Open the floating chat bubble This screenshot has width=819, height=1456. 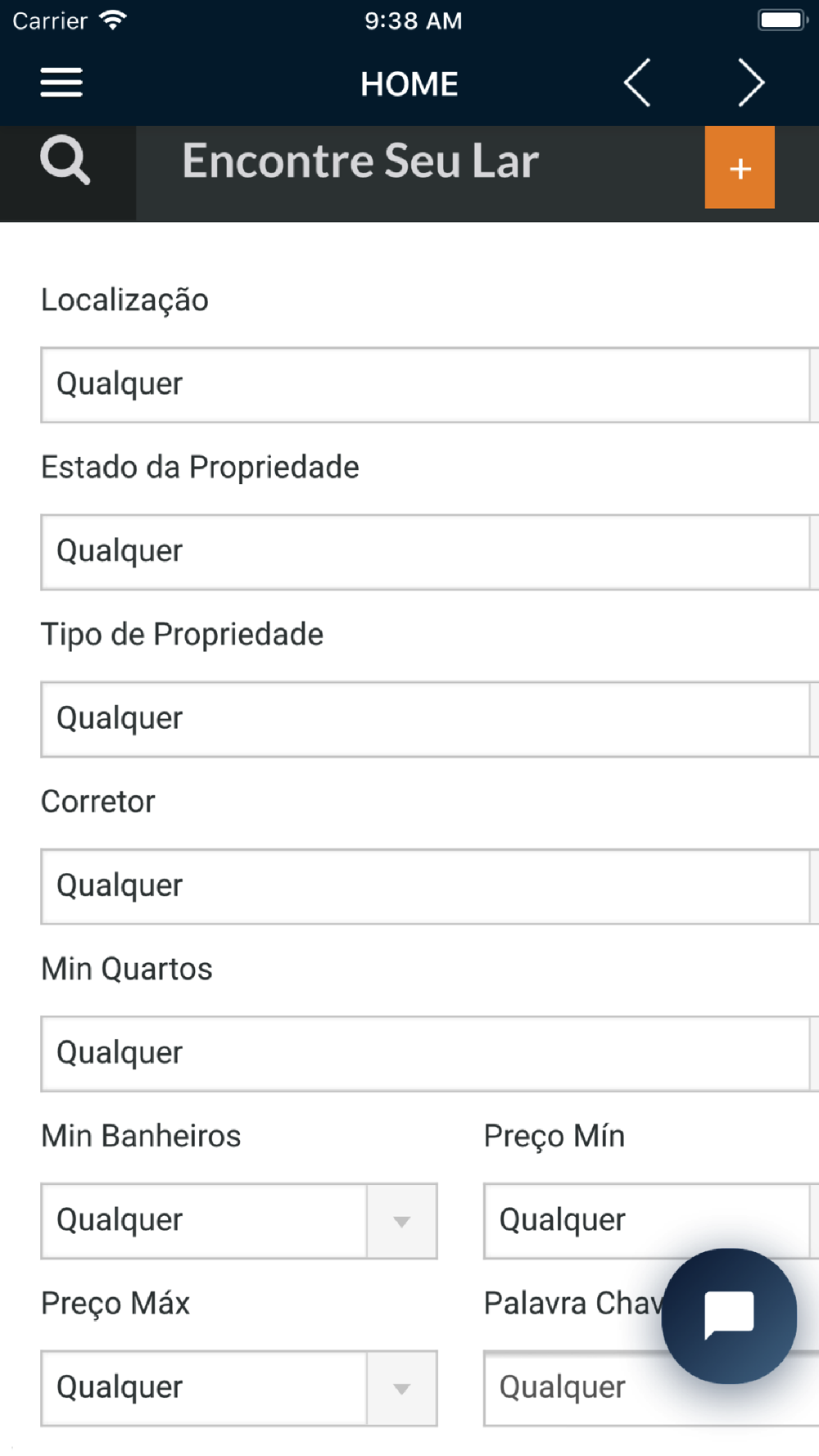[x=729, y=1315]
